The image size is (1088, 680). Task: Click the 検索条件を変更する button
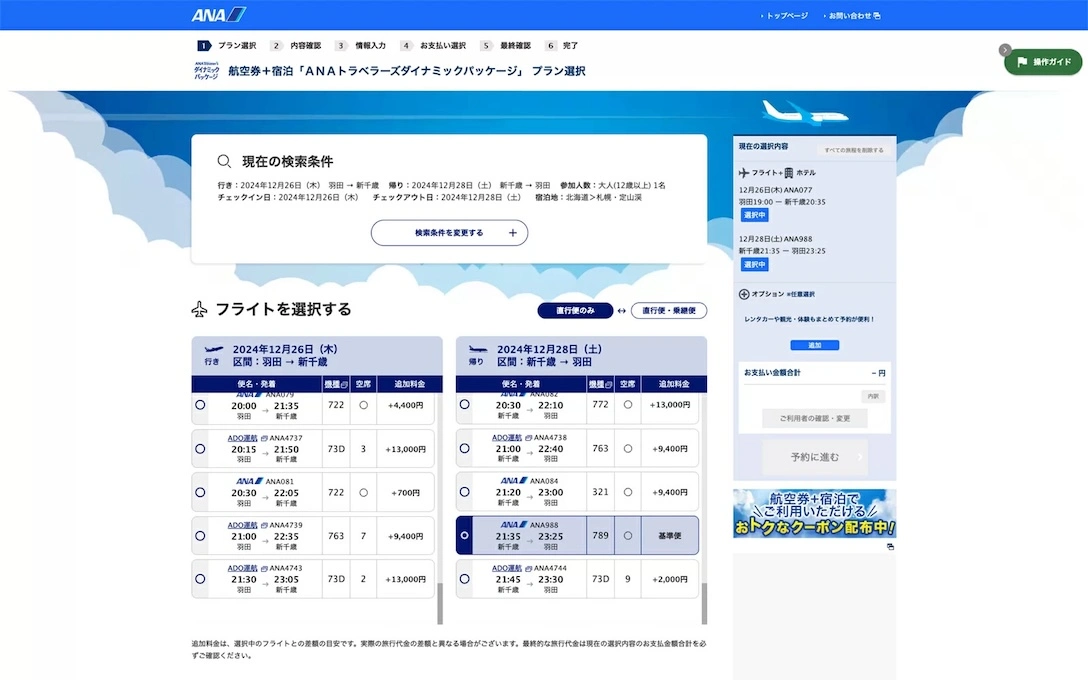point(449,233)
